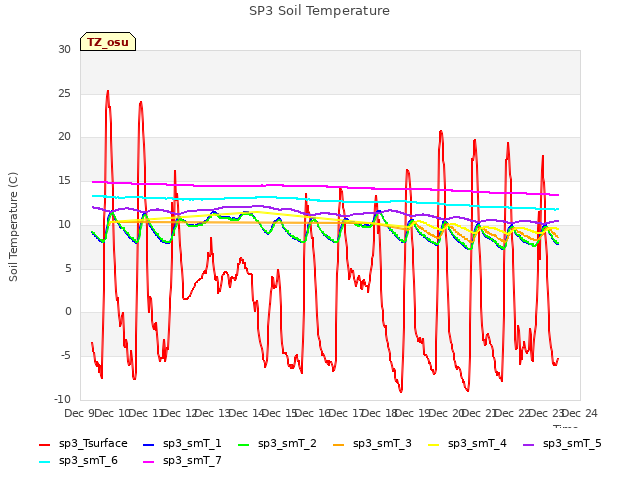Click the 25 y-axis tick label

pos(64,93)
